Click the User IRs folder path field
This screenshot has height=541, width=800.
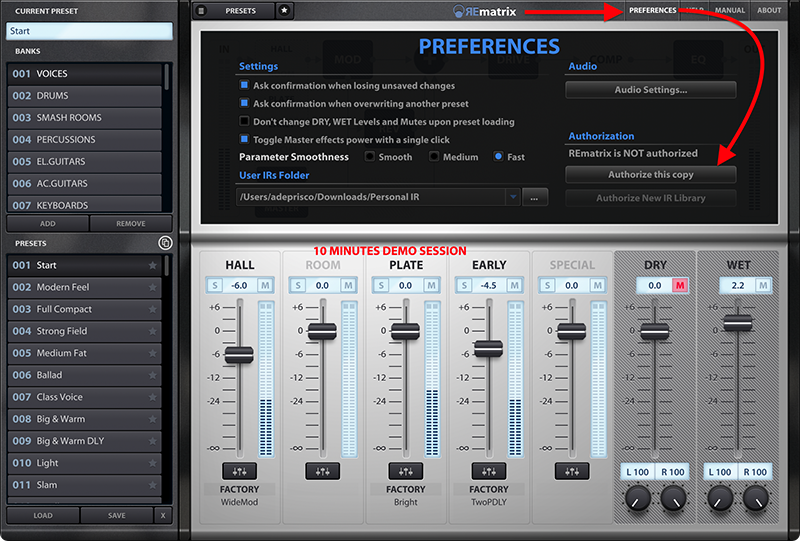click(x=371, y=197)
